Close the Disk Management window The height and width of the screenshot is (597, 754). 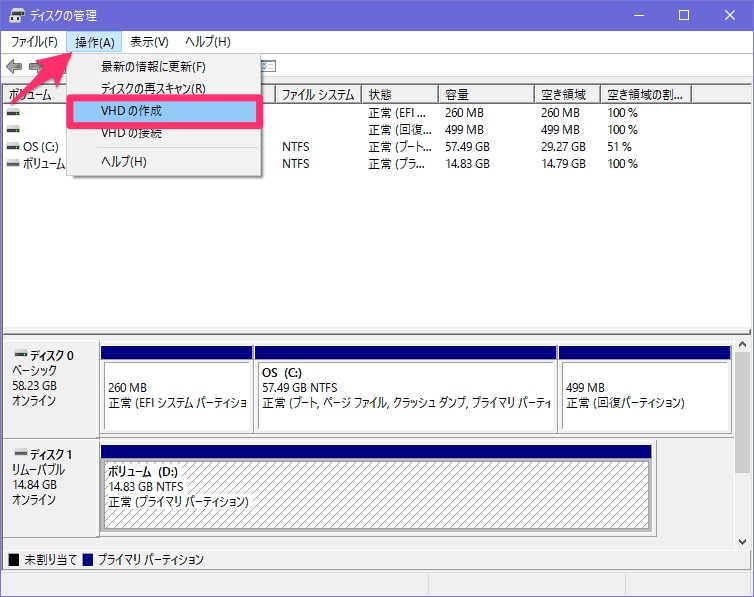[730, 15]
